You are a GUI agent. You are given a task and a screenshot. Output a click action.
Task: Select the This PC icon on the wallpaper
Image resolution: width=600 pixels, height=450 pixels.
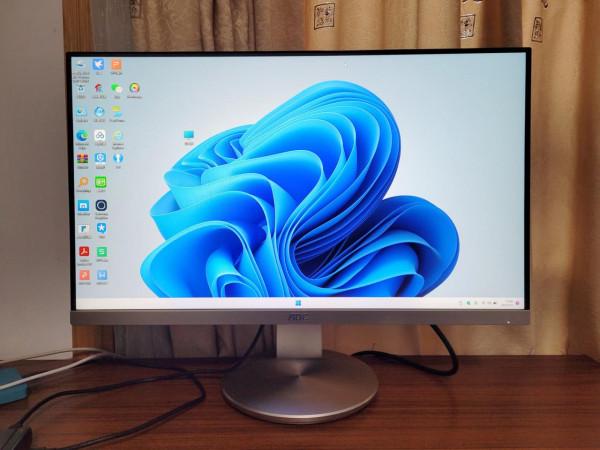[189, 134]
